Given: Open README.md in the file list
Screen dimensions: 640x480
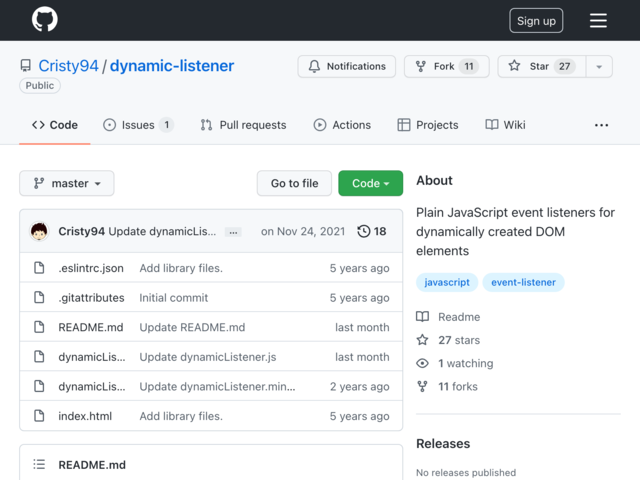Looking at the screenshot, I should [x=91, y=327].
